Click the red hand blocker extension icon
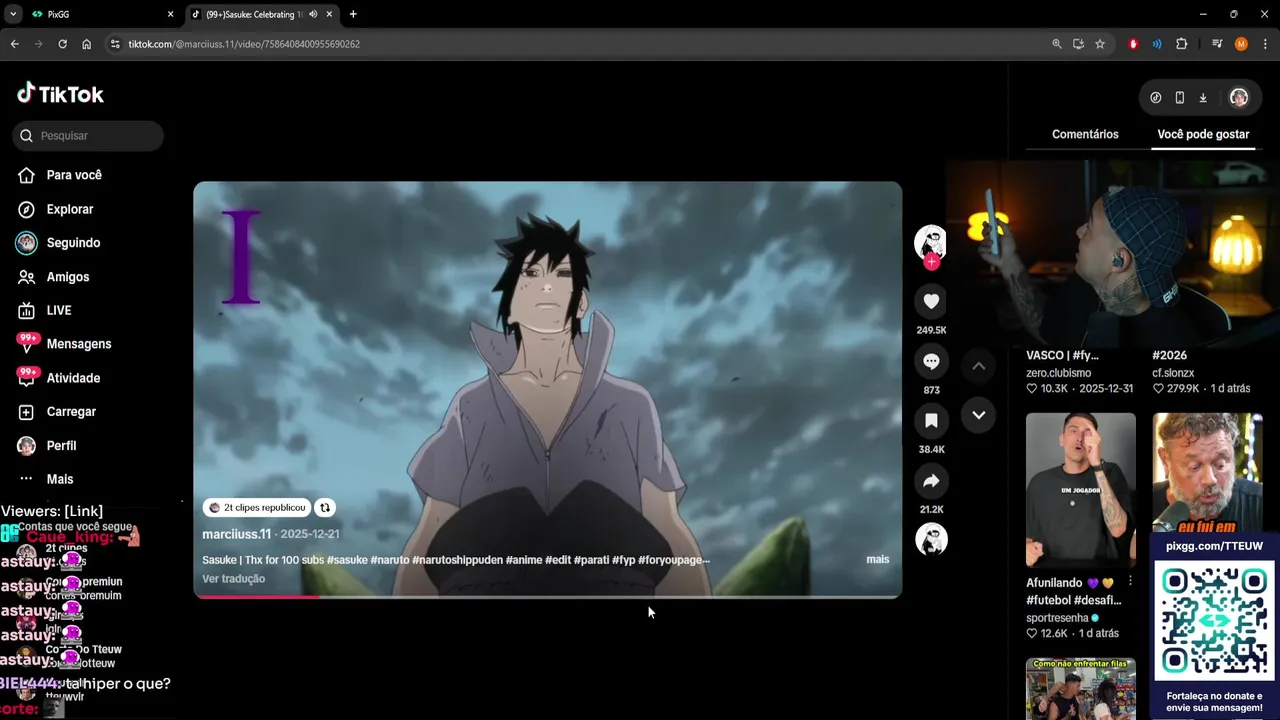 click(x=1133, y=44)
